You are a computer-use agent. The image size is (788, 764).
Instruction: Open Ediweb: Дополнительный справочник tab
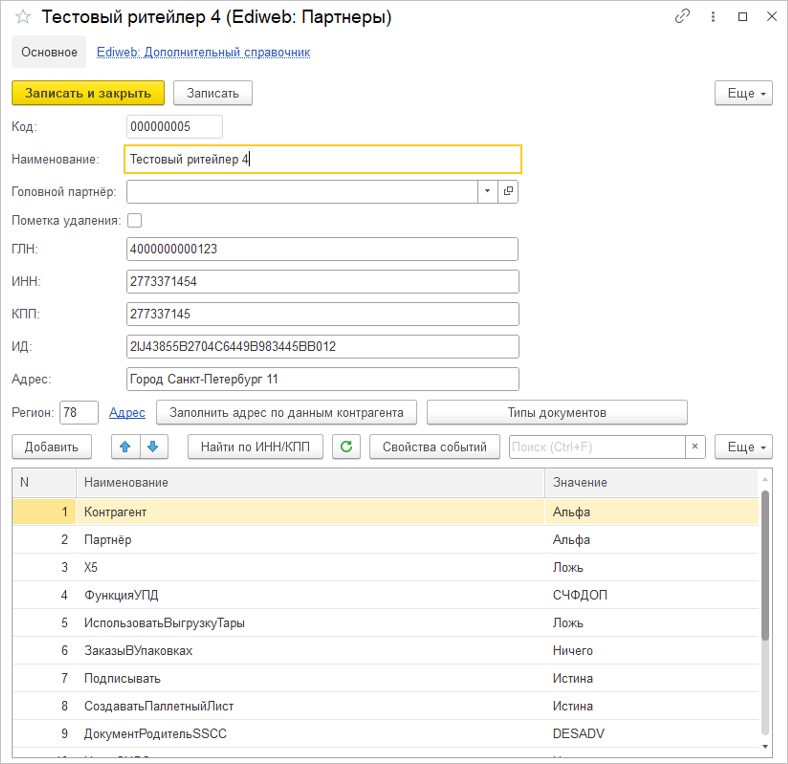[203, 52]
